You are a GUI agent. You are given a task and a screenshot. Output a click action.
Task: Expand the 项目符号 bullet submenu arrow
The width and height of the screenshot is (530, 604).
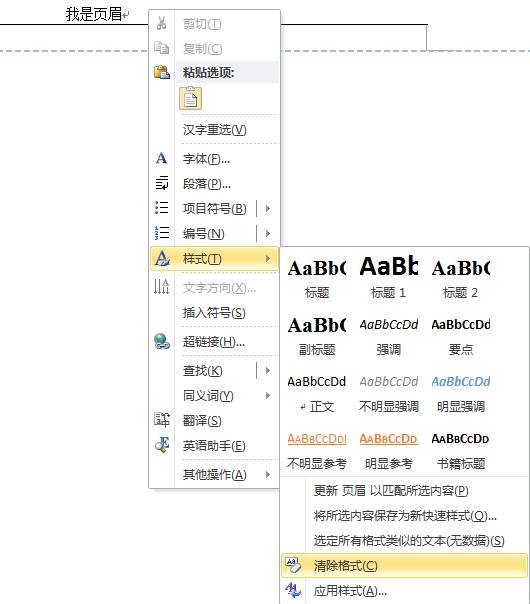(268, 208)
